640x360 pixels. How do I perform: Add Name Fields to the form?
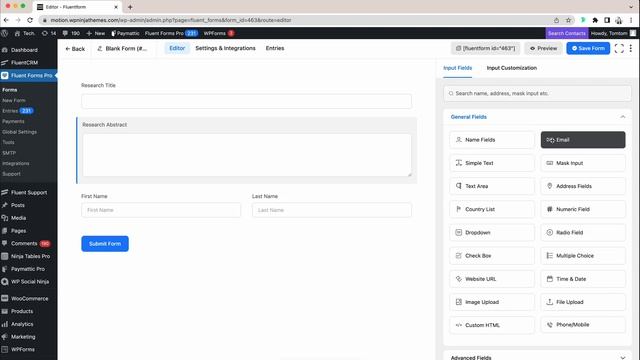tap(492, 140)
